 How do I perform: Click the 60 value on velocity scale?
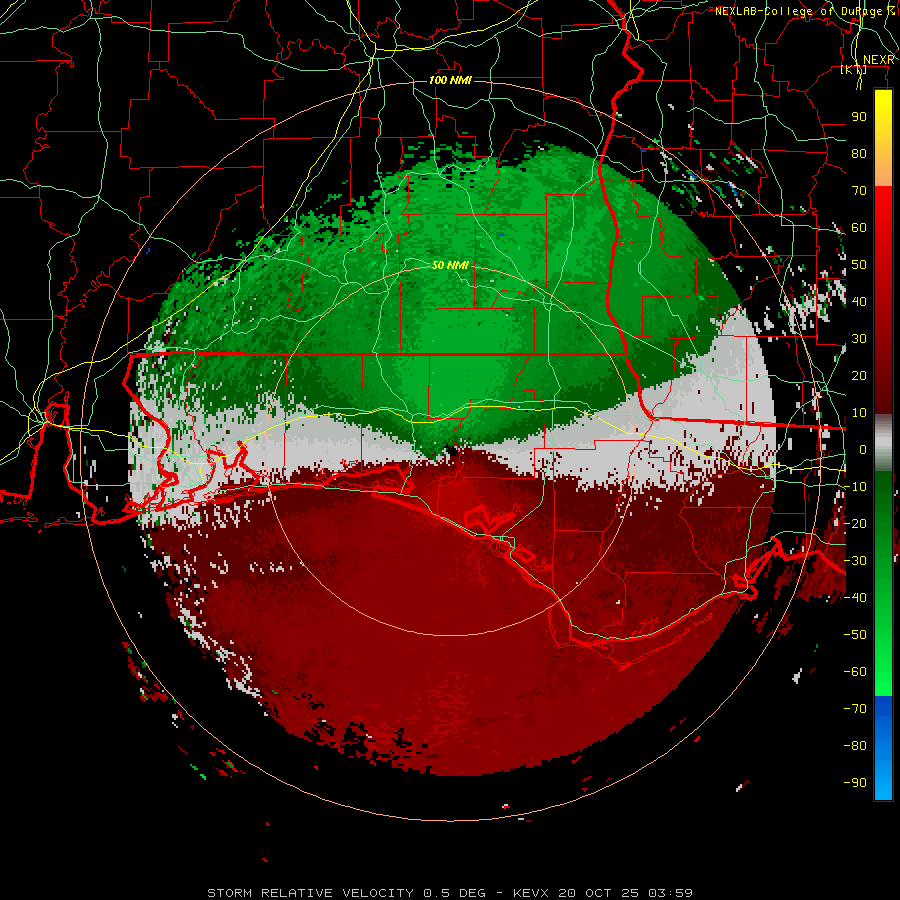(859, 227)
